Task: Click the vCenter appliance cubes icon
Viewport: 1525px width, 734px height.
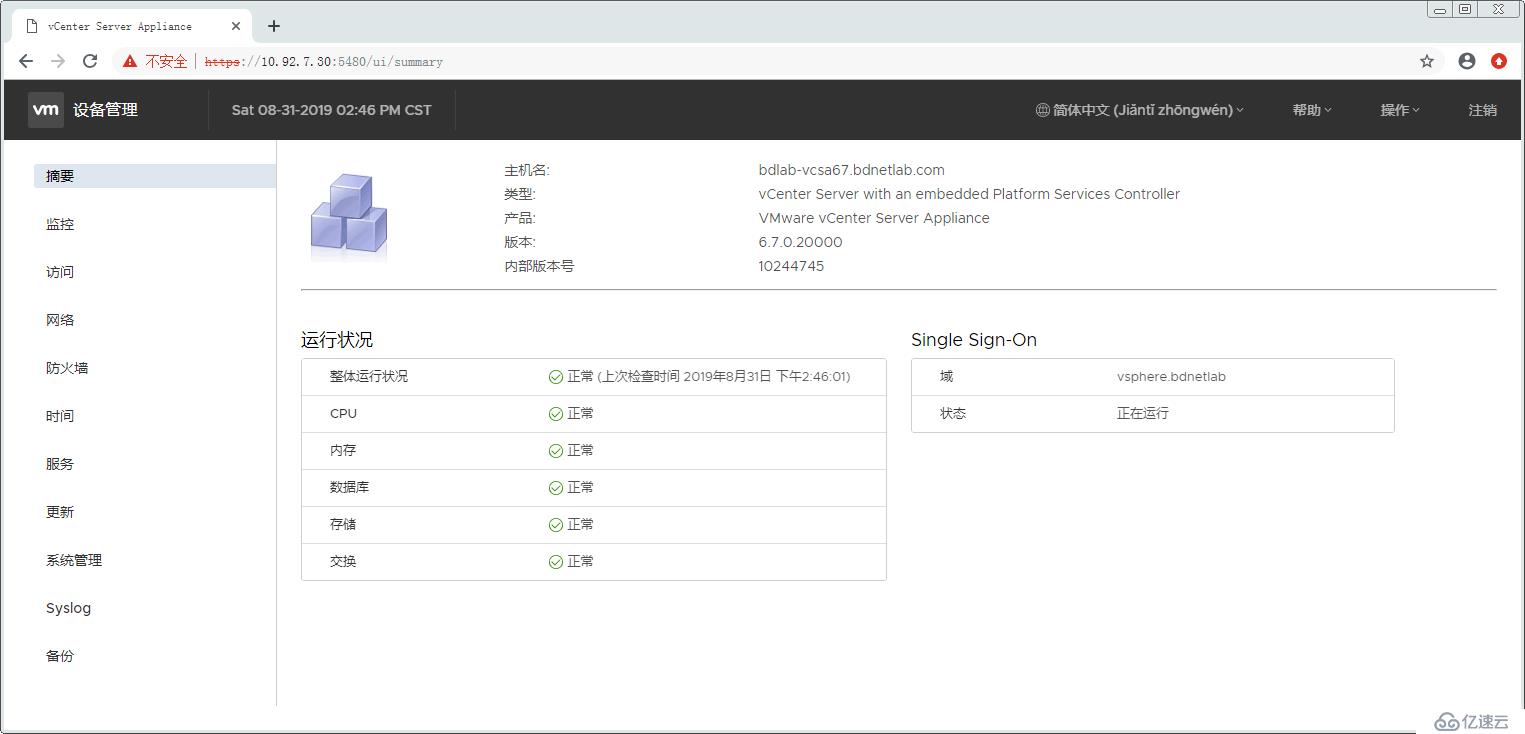Action: [349, 216]
